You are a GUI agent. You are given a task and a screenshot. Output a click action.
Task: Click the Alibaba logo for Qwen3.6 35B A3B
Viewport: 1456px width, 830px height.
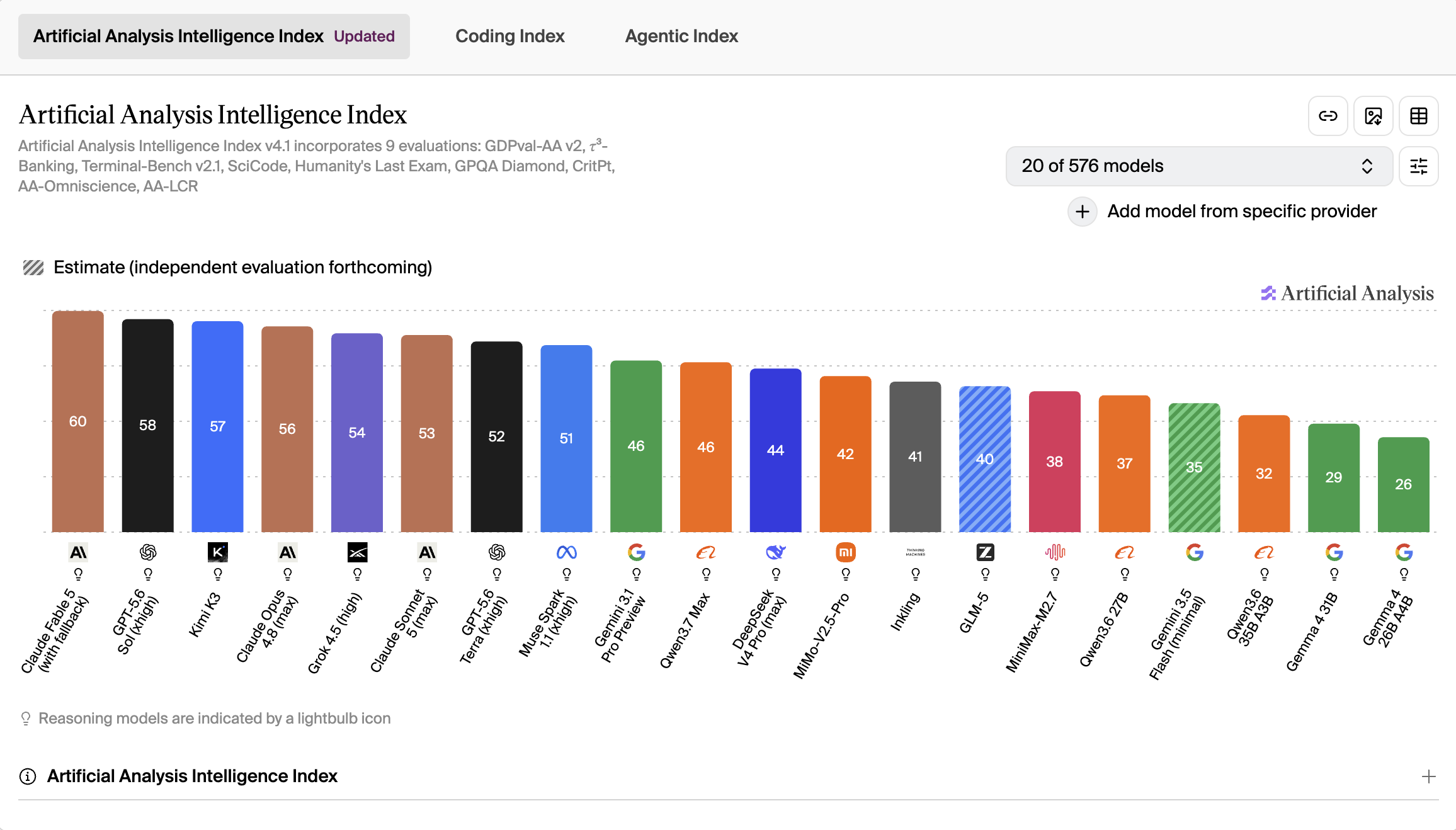point(1264,552)
